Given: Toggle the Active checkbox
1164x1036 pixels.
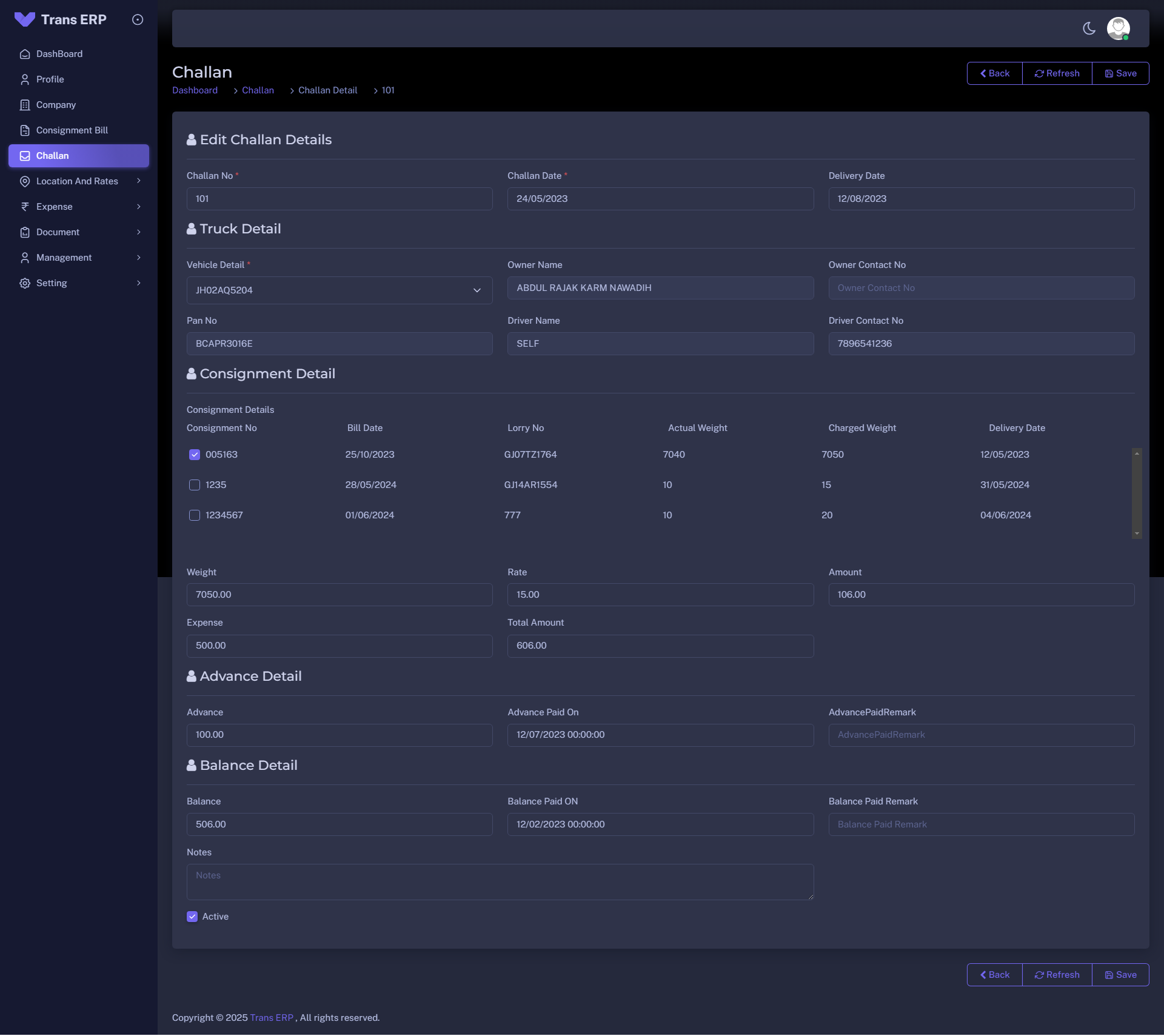Looking at the screenshot, I should pos(192,917).
